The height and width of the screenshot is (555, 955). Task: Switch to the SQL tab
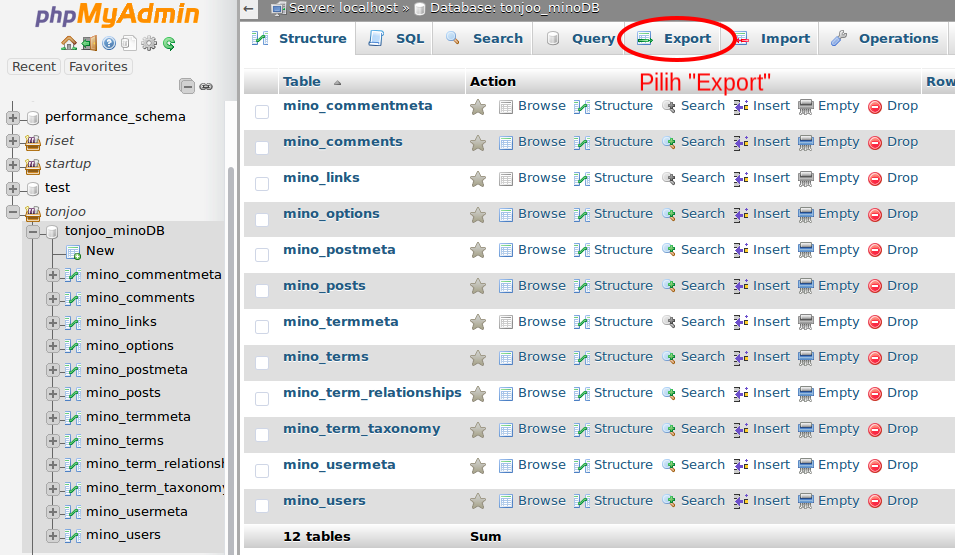[x=395, y=38]
